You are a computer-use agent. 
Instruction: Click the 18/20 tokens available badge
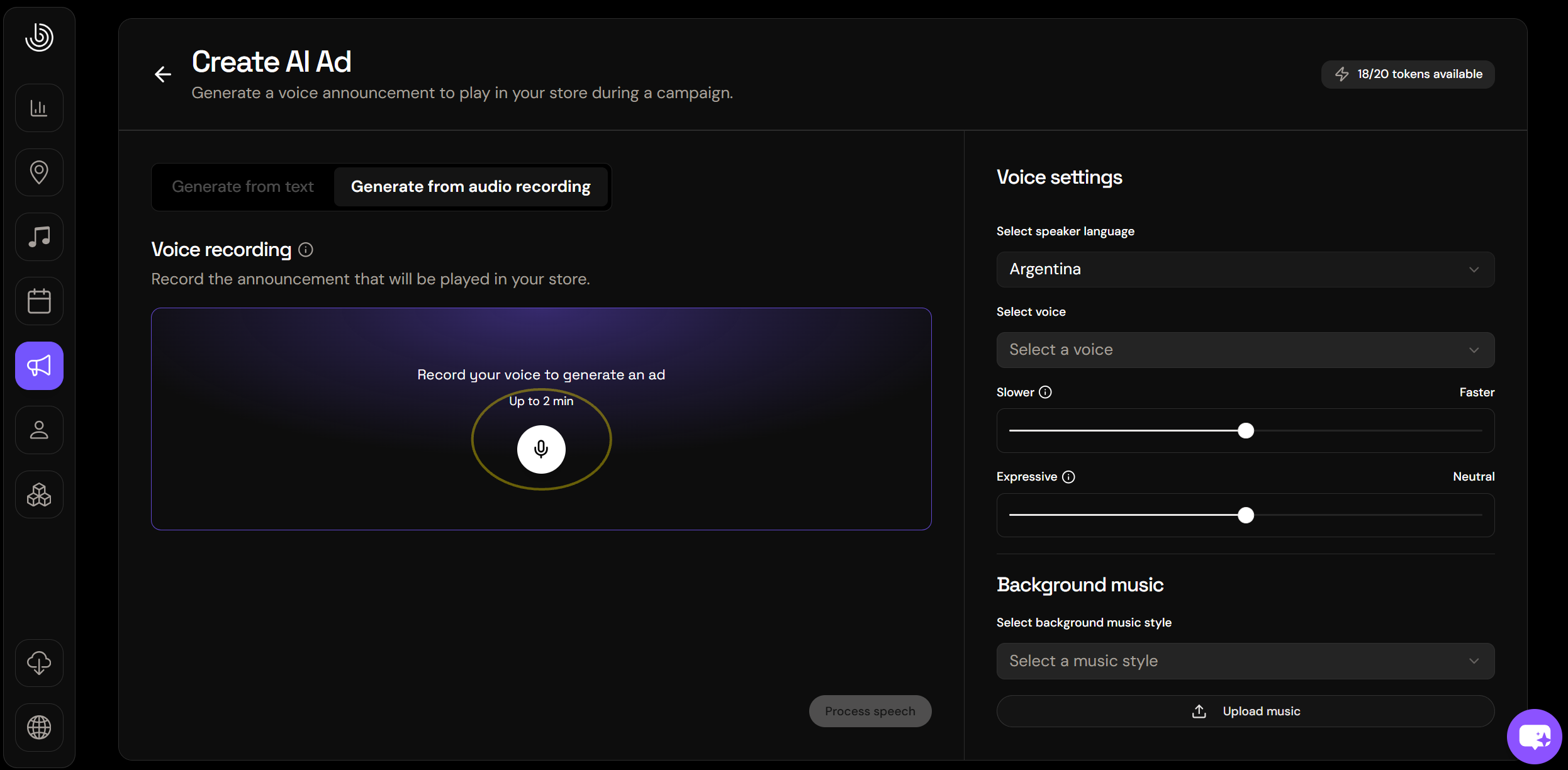(1408, 74)
